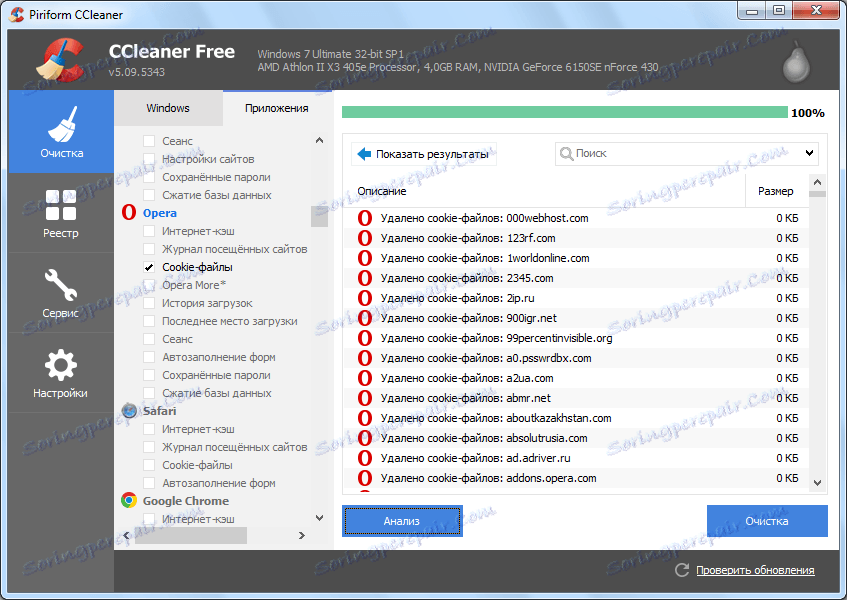This screenshot has height=600, width=847.
Task: Click the Opera icon on the aboutkazakhstan.com row
Action: 365,418
